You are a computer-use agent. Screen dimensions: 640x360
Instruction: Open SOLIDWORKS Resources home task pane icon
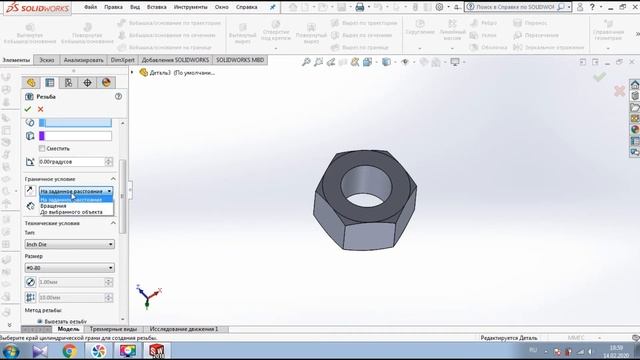[x=635, y=84]
